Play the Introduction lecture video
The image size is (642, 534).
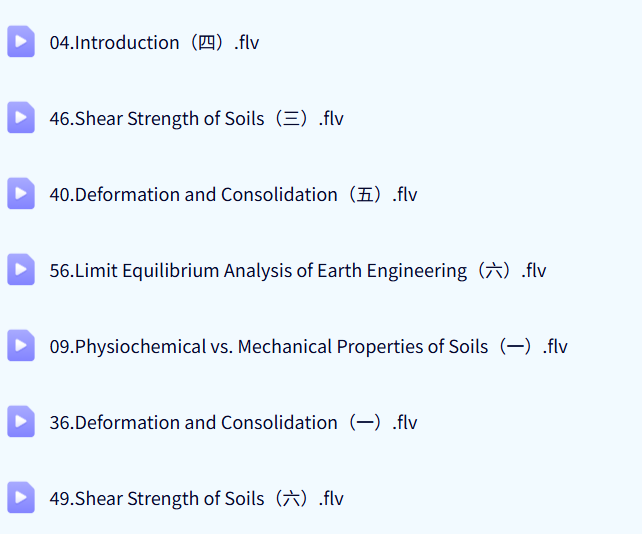tap(154, 43)
